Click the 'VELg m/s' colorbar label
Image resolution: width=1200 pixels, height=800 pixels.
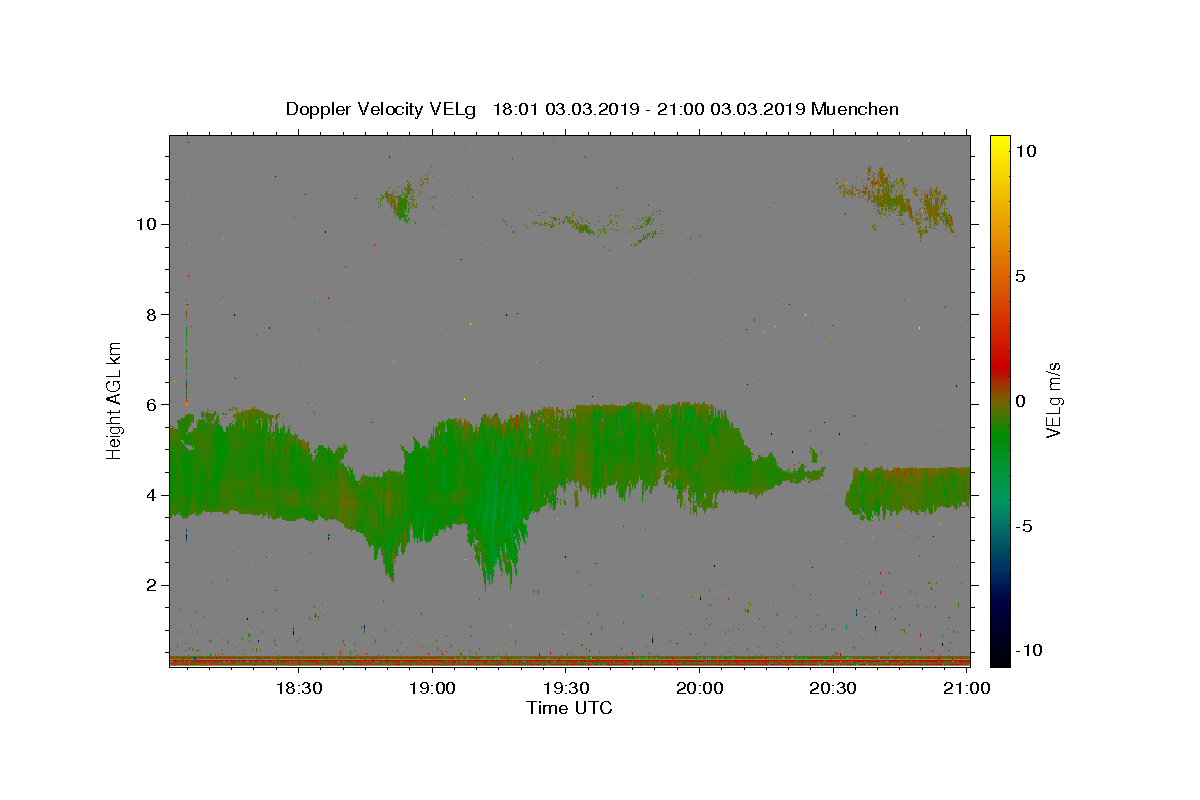click(1053, 402)
